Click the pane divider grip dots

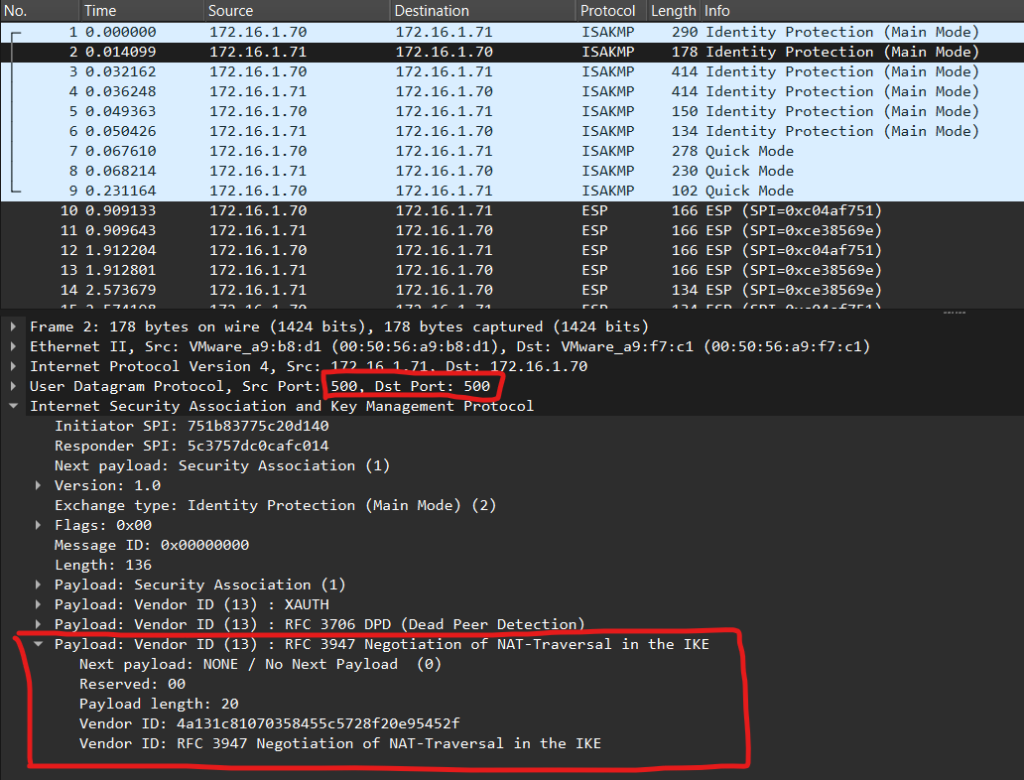coord(954,313)
